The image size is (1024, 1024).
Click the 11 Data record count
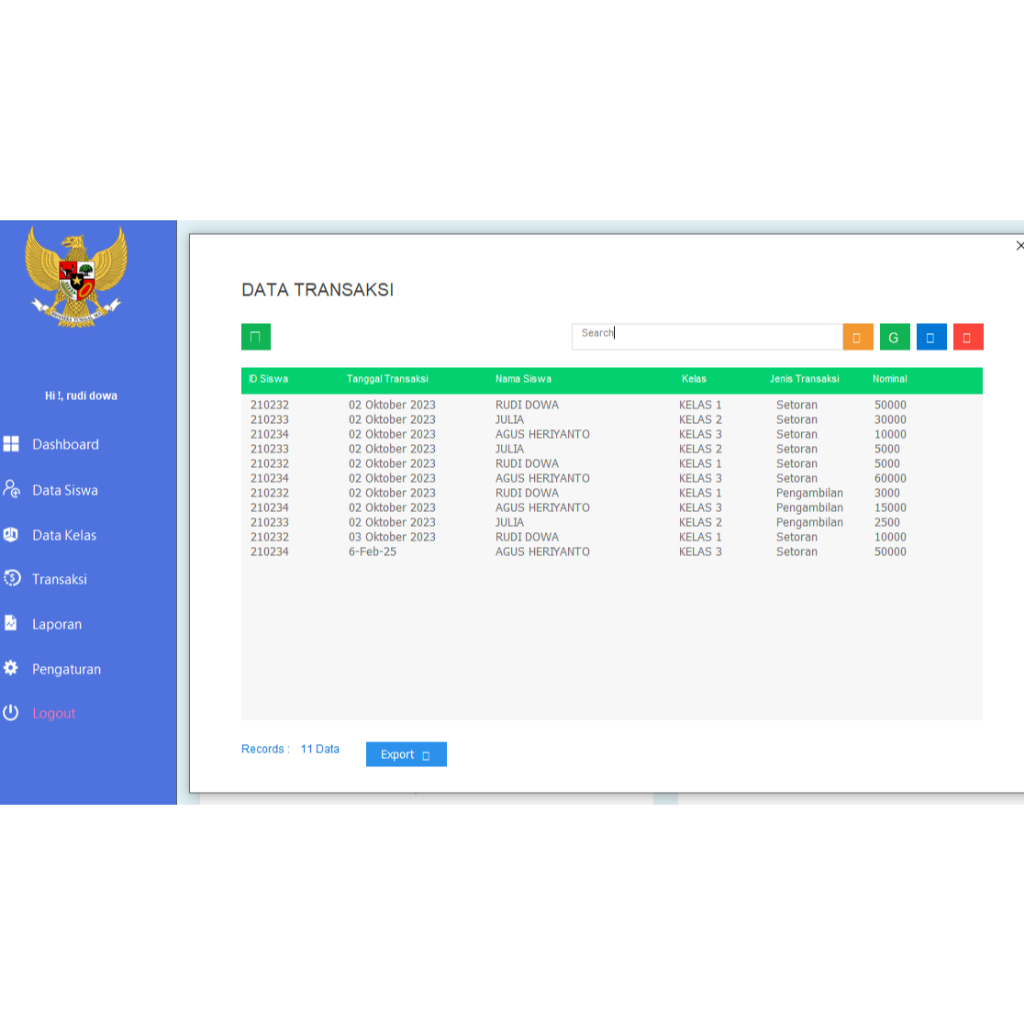point(320,749)
